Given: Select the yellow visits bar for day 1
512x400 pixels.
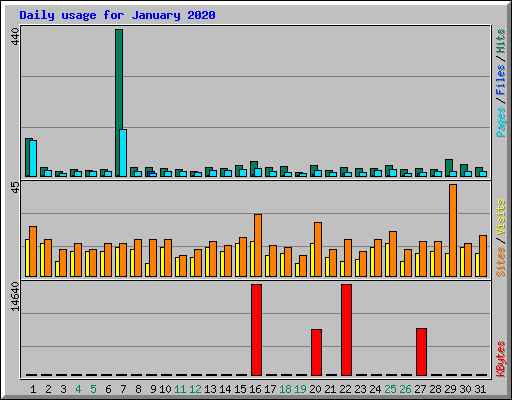Looking at the screenshot, I should pos(27,258).
